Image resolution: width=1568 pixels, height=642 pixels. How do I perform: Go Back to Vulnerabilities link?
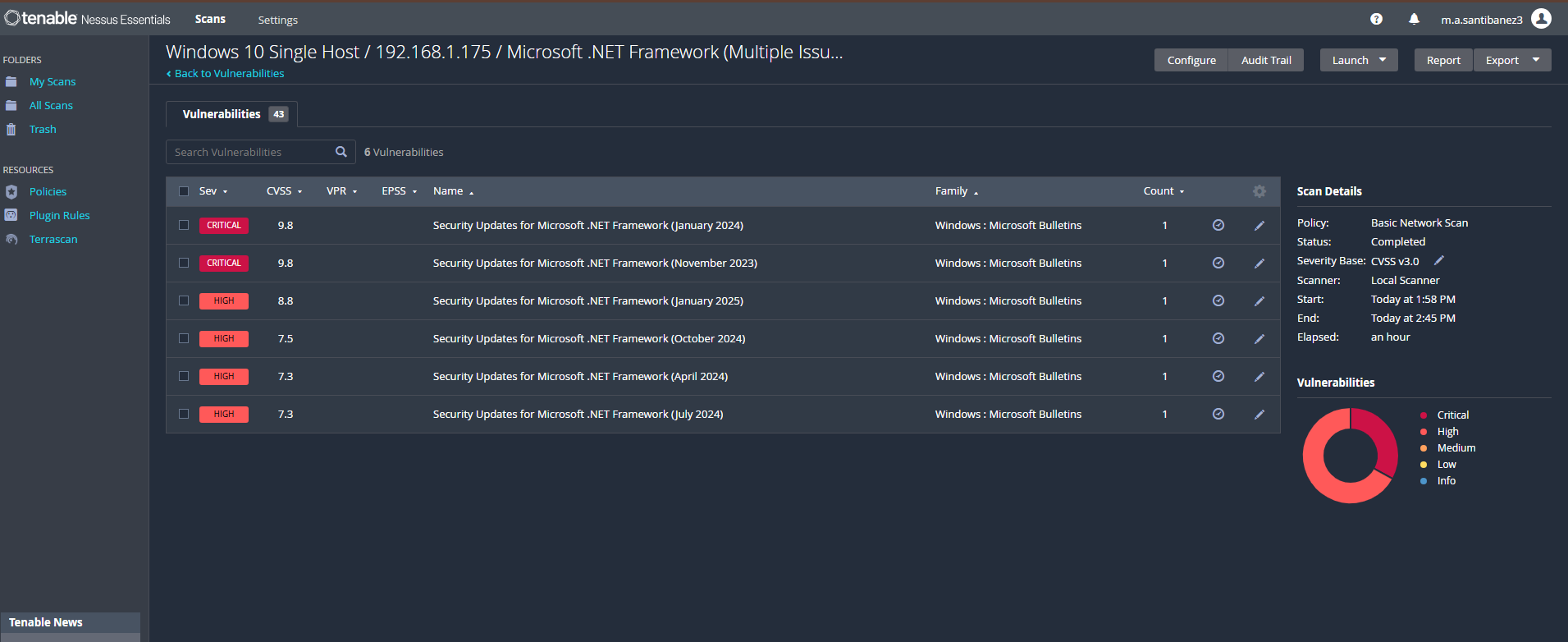click(226, 73)
